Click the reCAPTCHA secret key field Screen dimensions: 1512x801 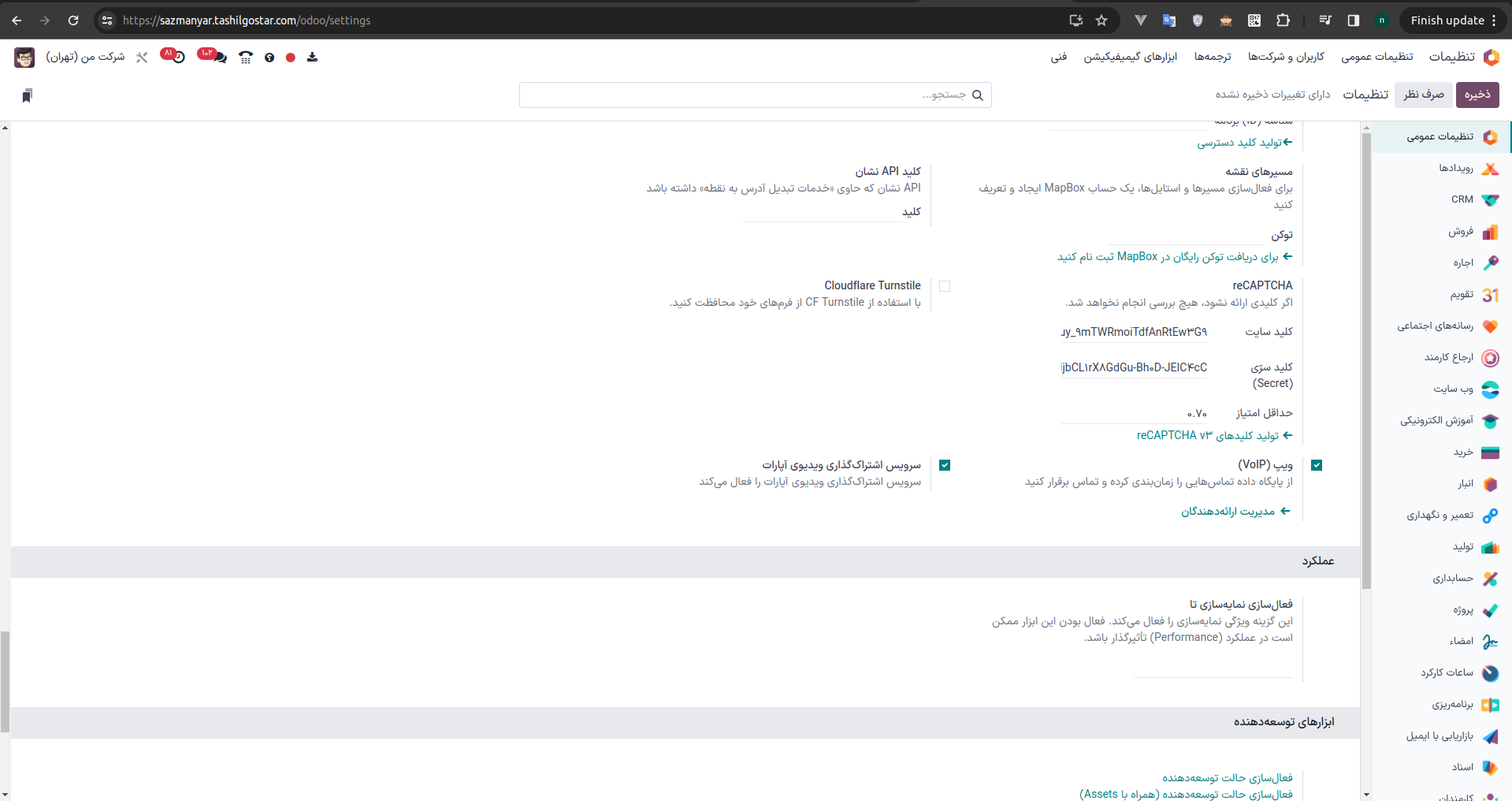1134,367
